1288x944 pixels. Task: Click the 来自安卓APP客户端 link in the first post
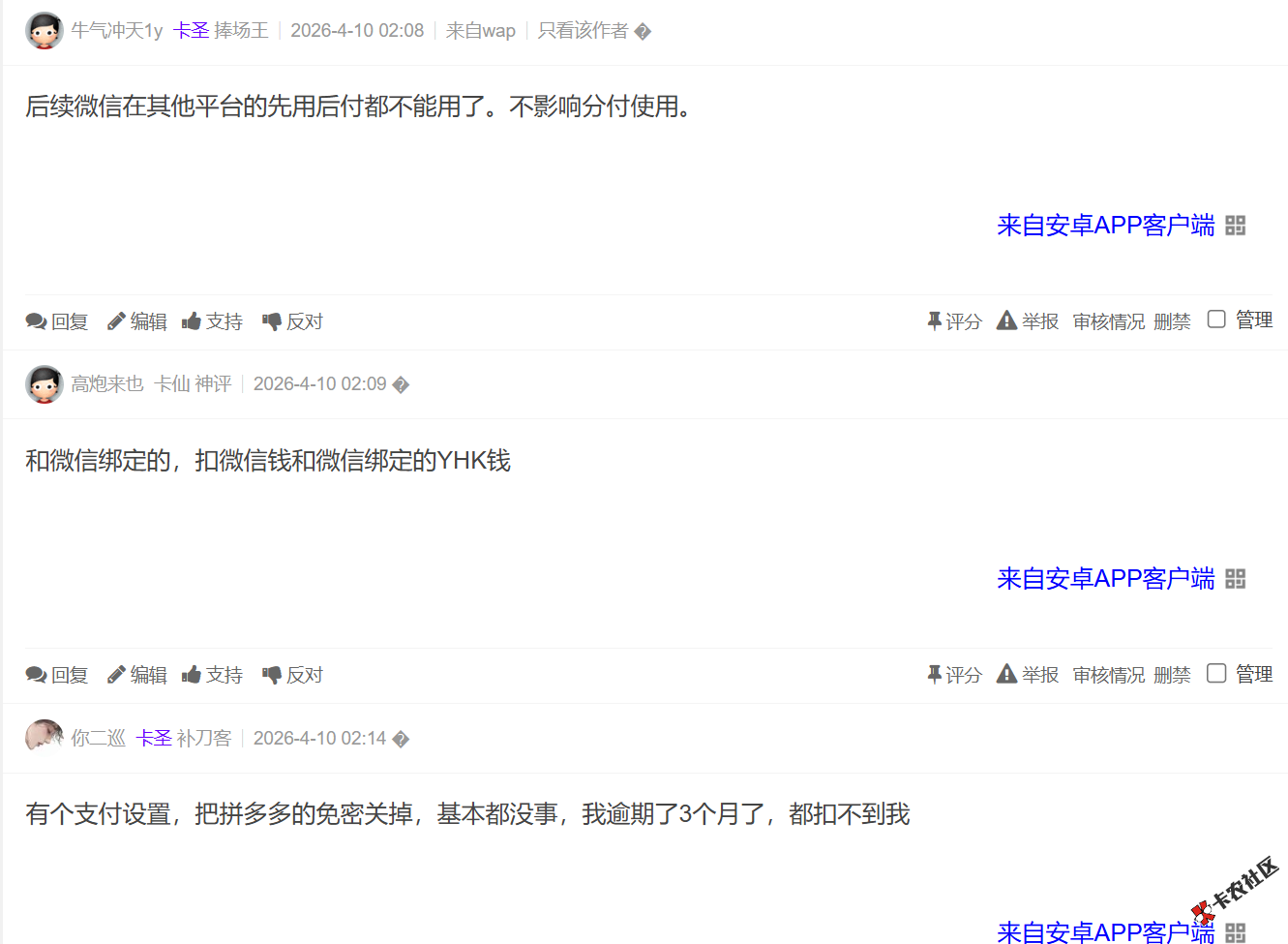coord(1105,225)
